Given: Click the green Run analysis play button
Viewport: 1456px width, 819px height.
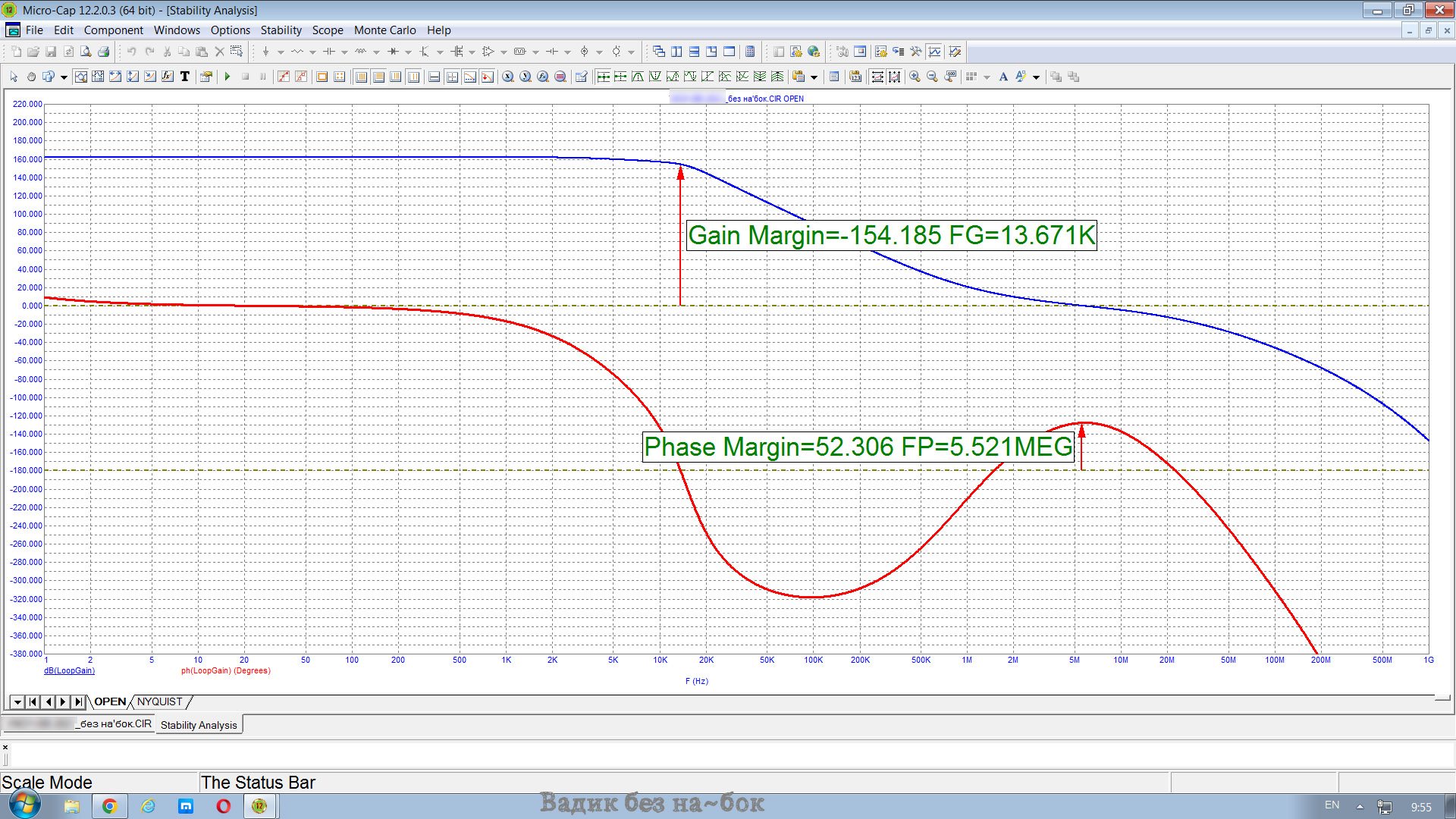Looking at the screenshot, I should click(227, 77).
